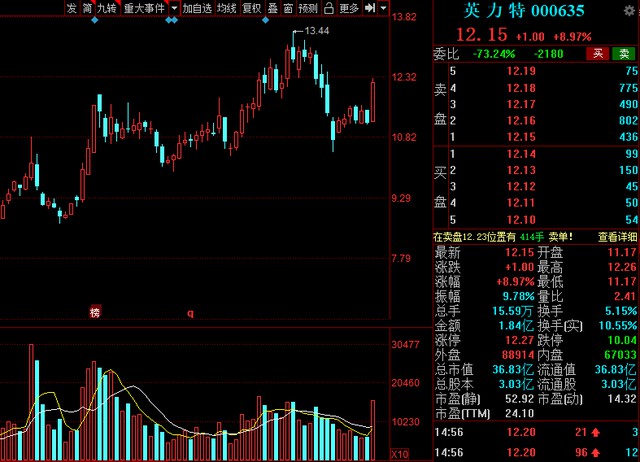Click the arrow-to-bar icon in toolbar
The image size is (640, 462).
pyautogui.click(x=370, y=8)
